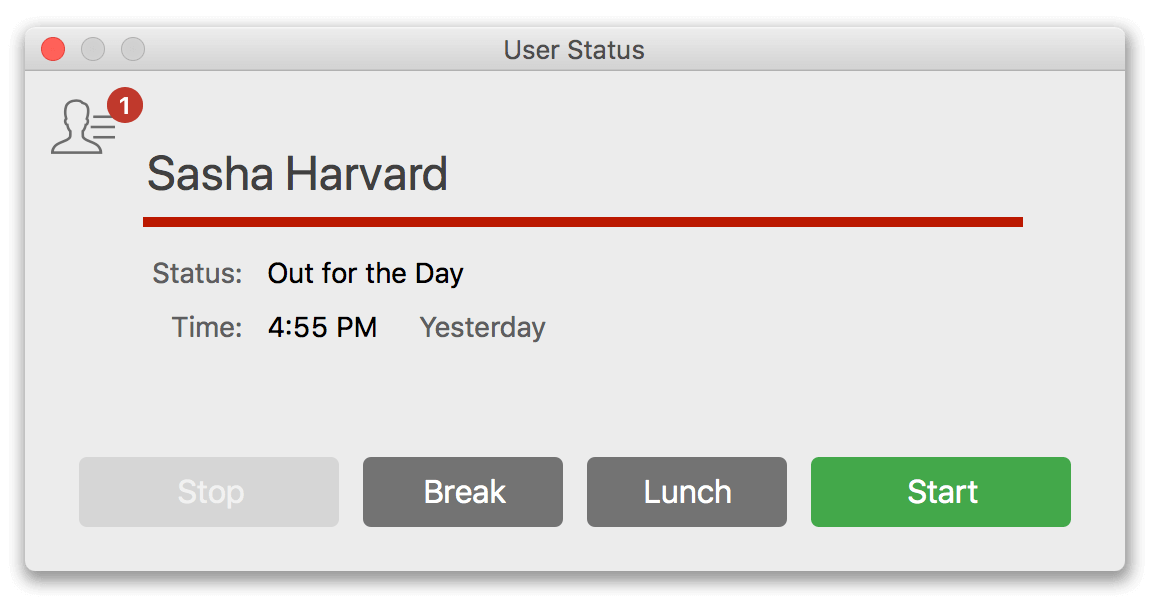Click the gray zoom window button
The width and height of the screenshot is (1154, 598).
tap(132, 49)
